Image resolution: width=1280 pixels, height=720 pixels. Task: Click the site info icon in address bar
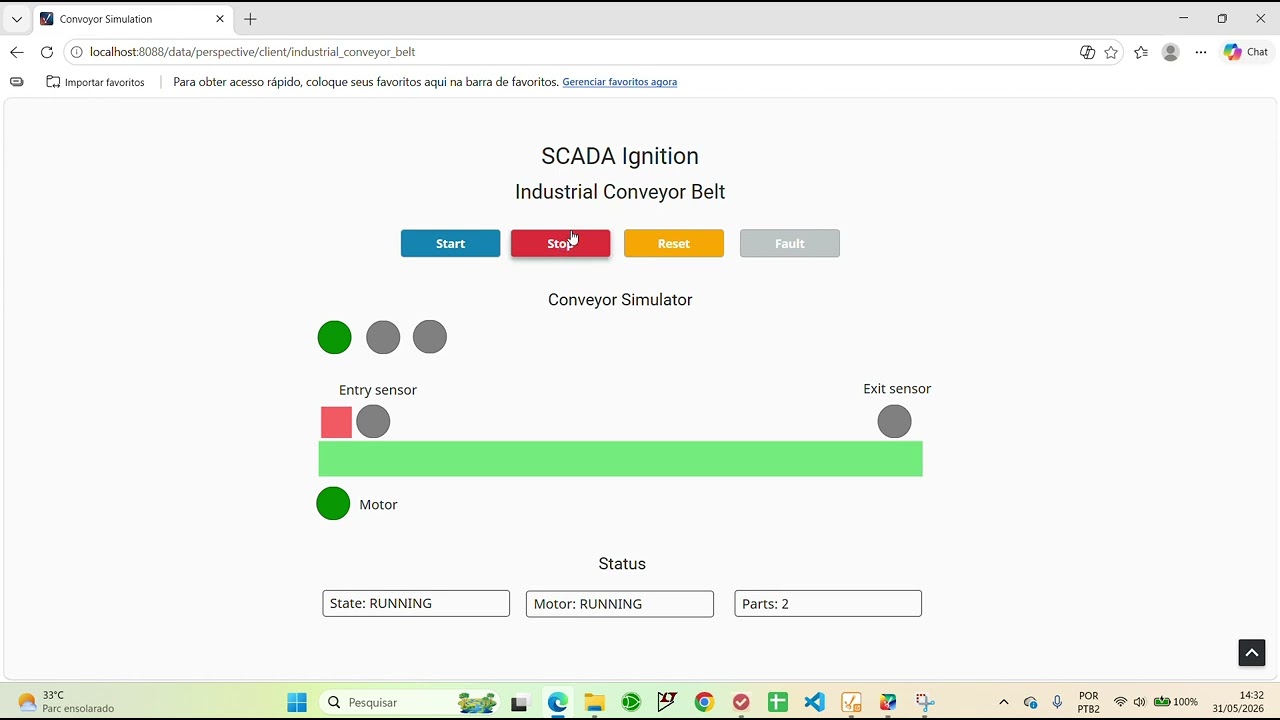76,52
